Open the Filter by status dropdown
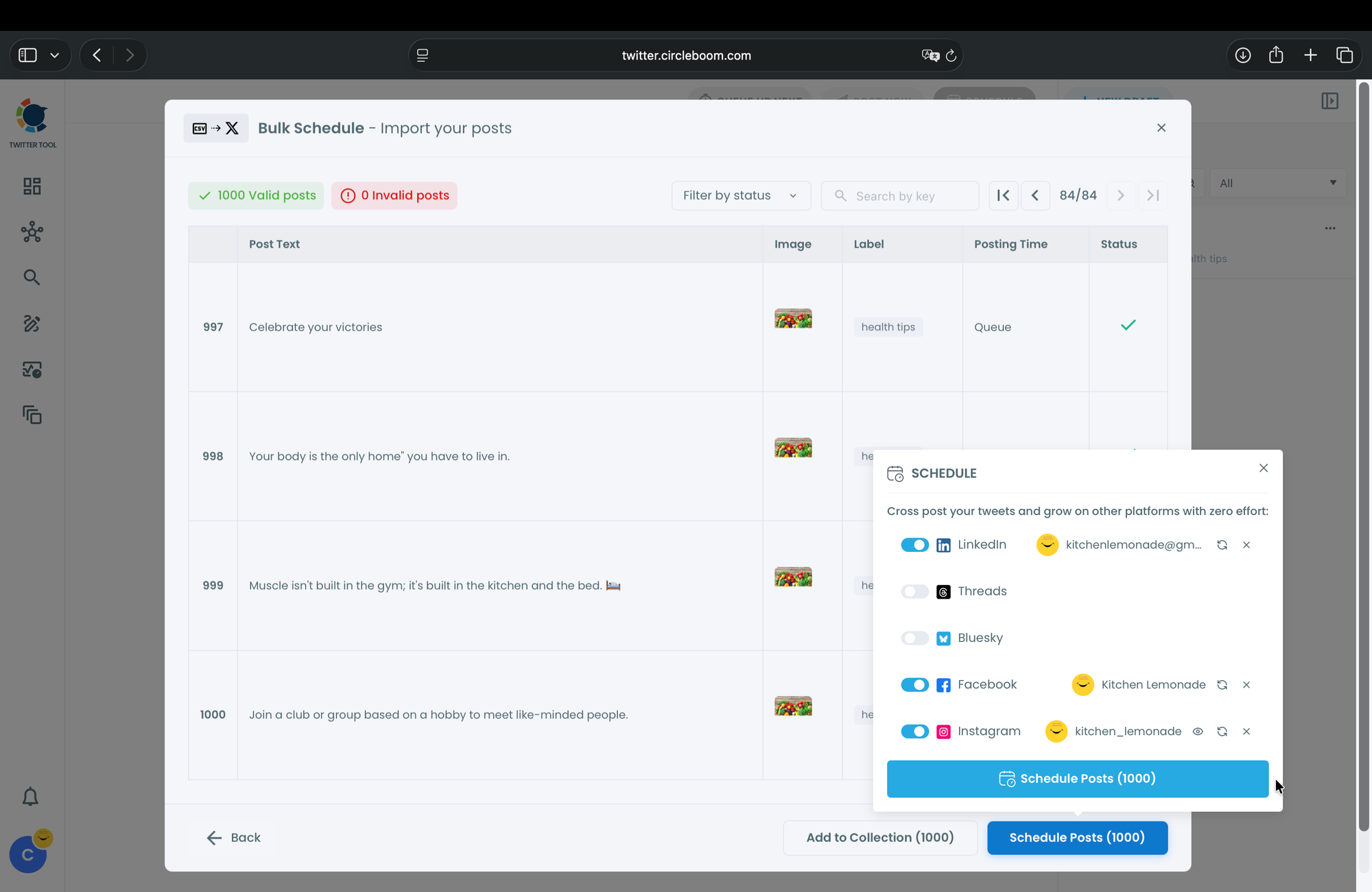Image resolution: width=1372 pixels, height=892 pixels. tap(740, 195)
